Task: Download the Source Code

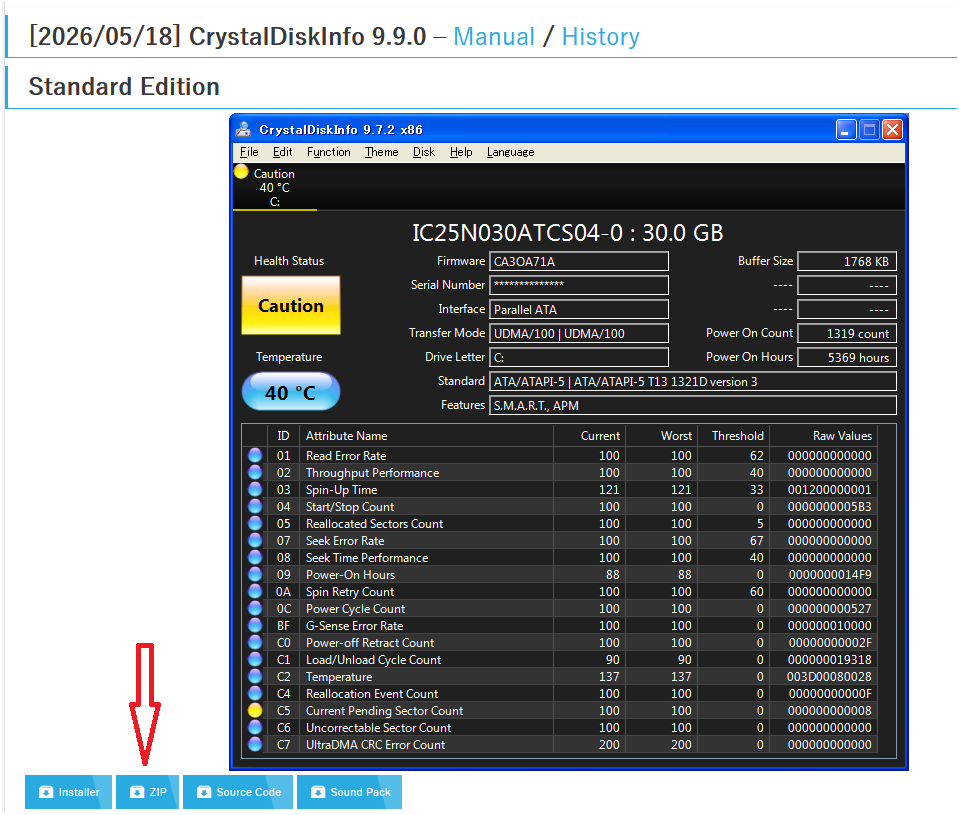Action: tap(238, 792)
